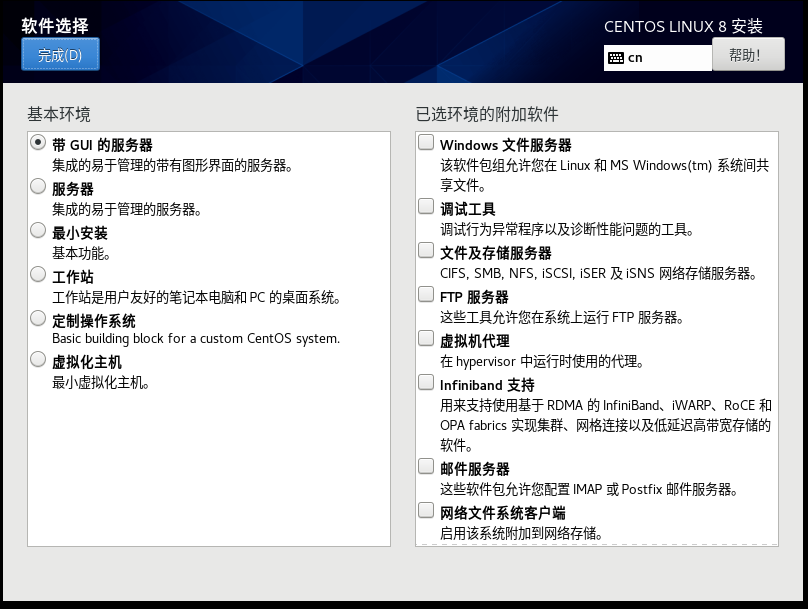
Task: Click the description 最小虚拟化主机。
Action: [x=101, y=382]
